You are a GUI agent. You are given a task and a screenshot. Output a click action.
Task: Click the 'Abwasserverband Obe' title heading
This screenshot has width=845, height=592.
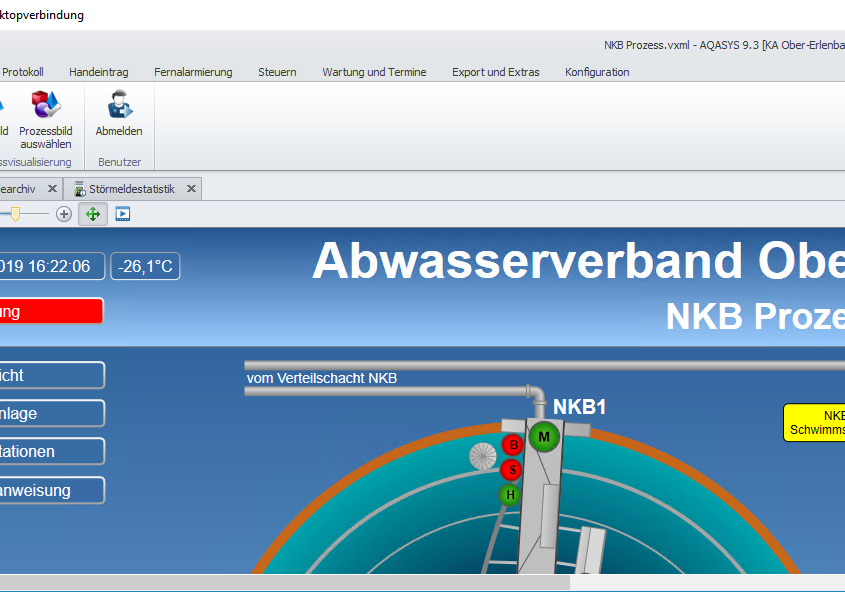[578, 261]
